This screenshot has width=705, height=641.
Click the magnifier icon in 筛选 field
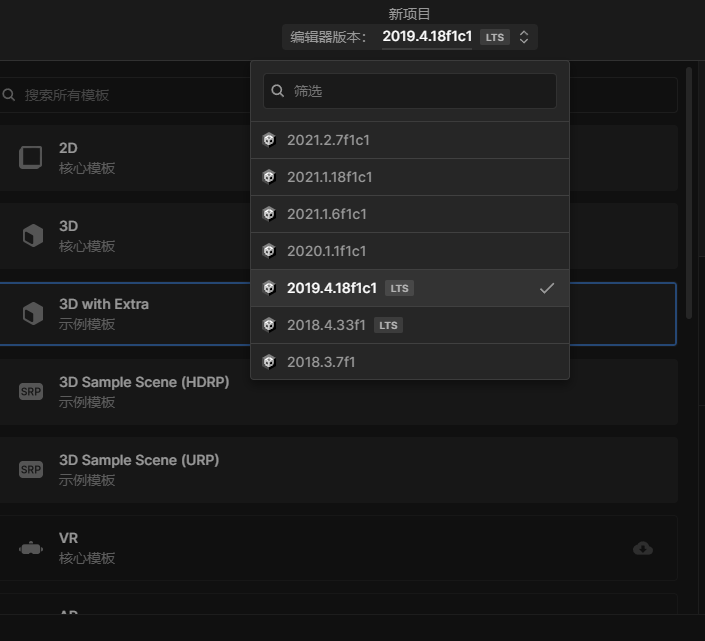point(277,91)
